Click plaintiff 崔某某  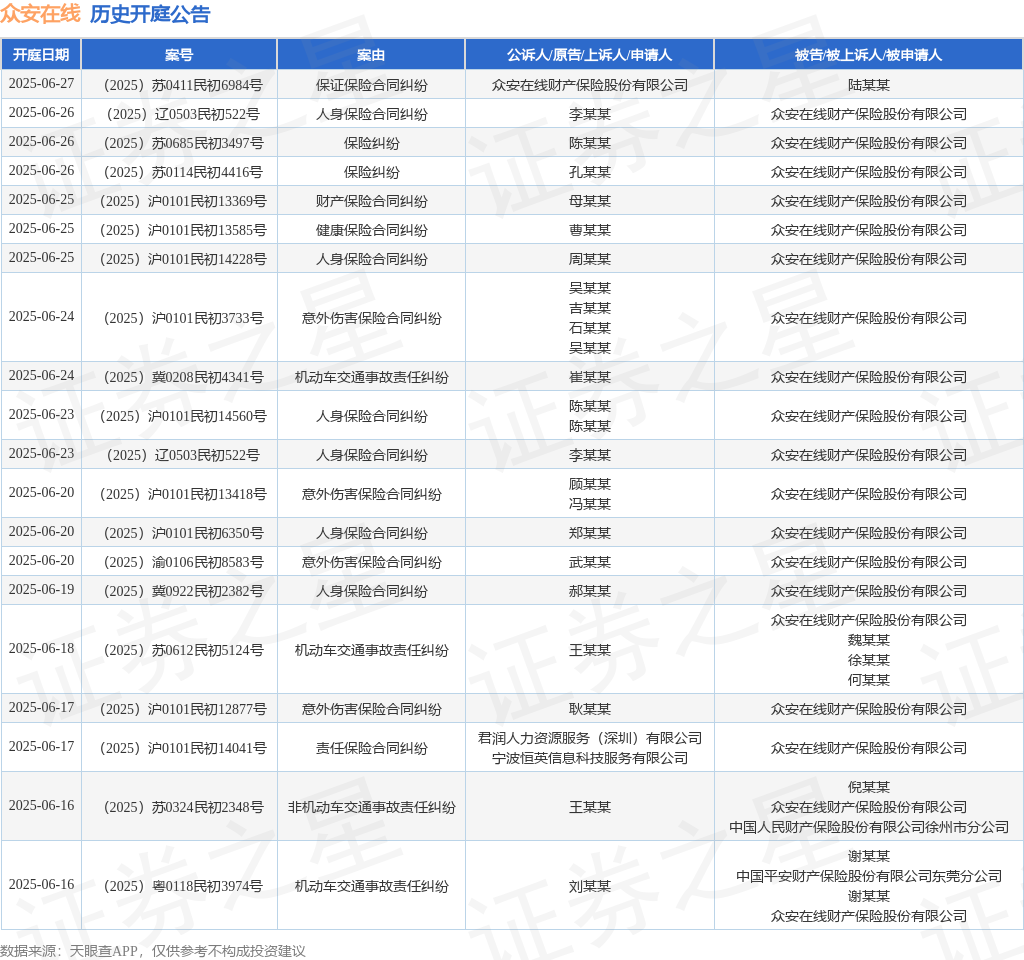pyautogui.click(x=590, y=377)
